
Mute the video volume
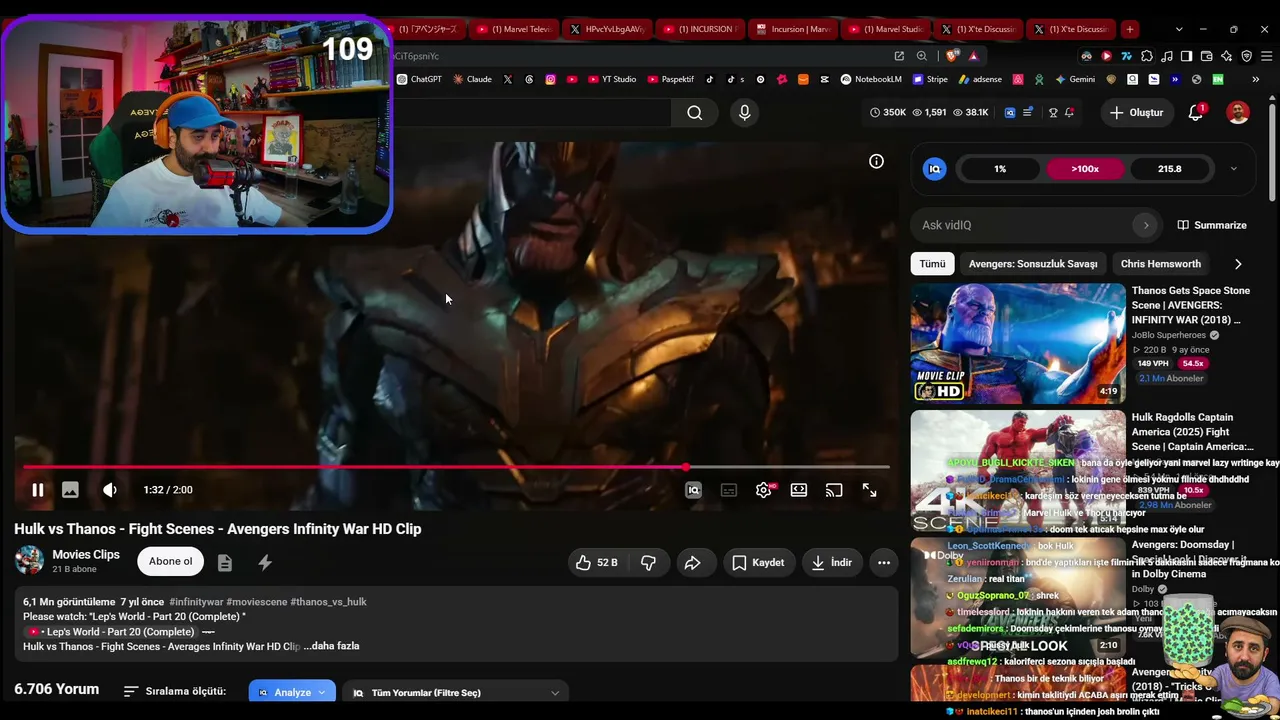[x=110, y=490]
